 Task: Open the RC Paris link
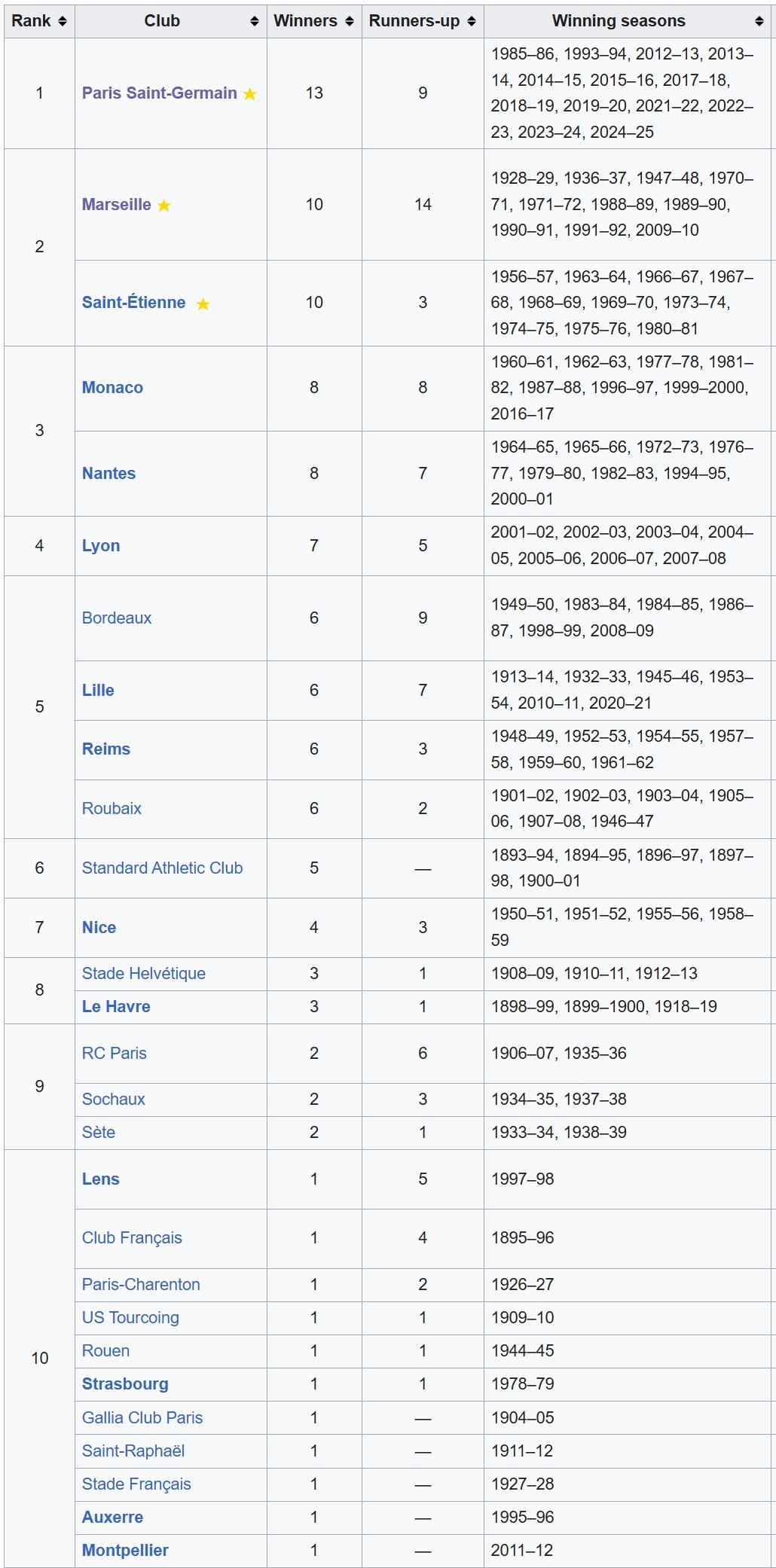click(x=114, y=1054)
